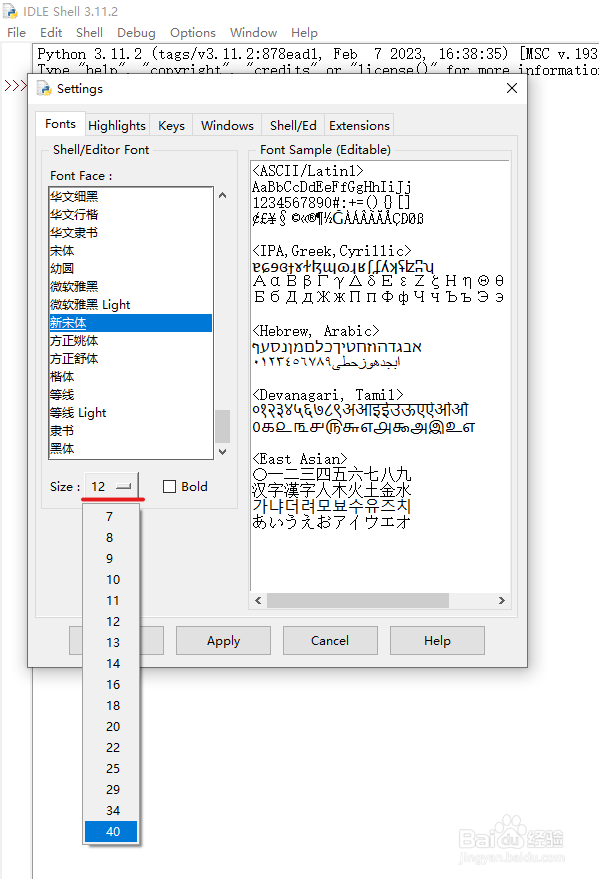599x879 pixels.
Task: Open the Size dropdown showing 12
Action: 111,486
